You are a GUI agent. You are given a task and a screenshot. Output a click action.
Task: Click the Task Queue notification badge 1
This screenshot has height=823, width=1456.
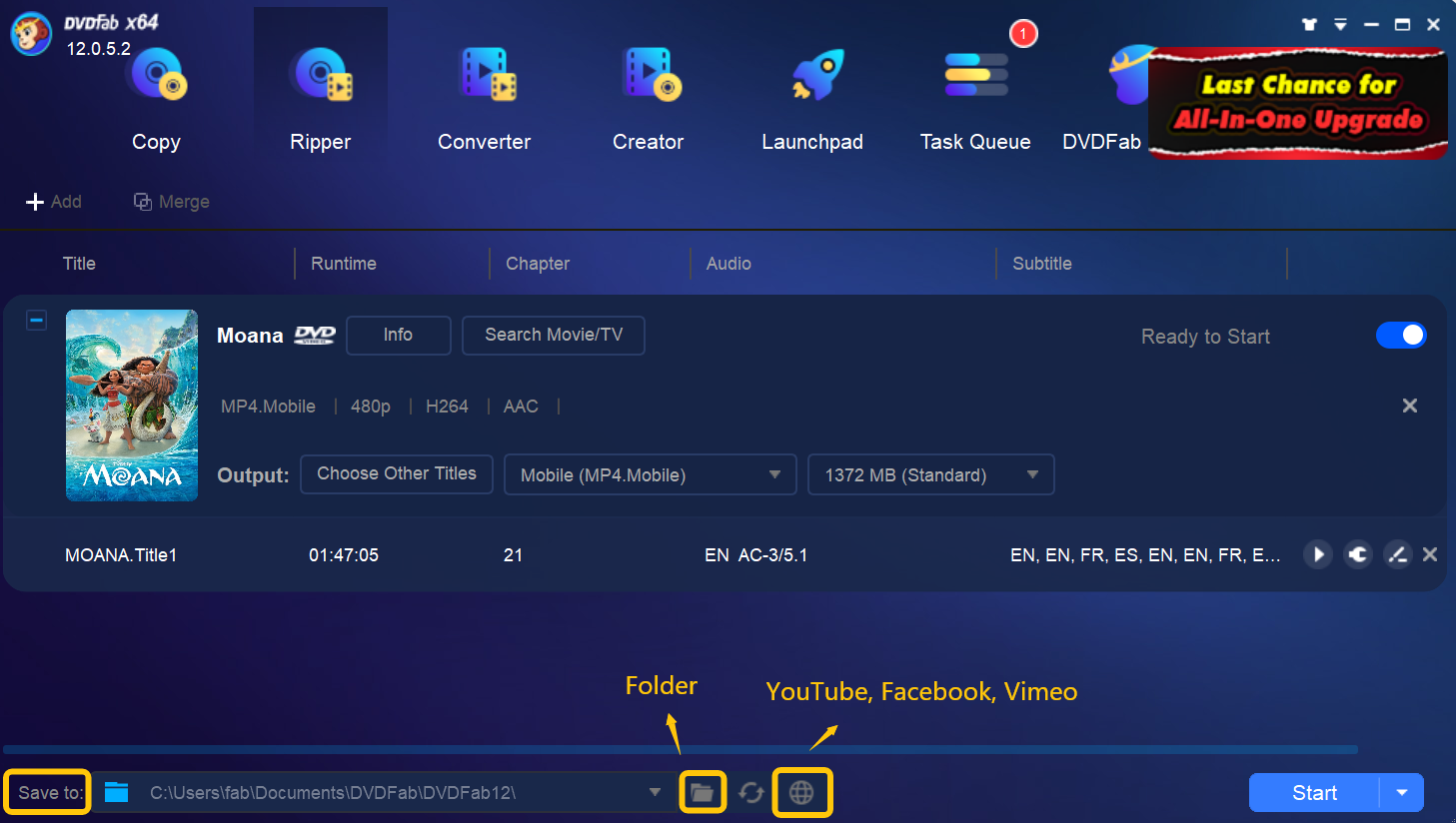tap(1023, 34)
